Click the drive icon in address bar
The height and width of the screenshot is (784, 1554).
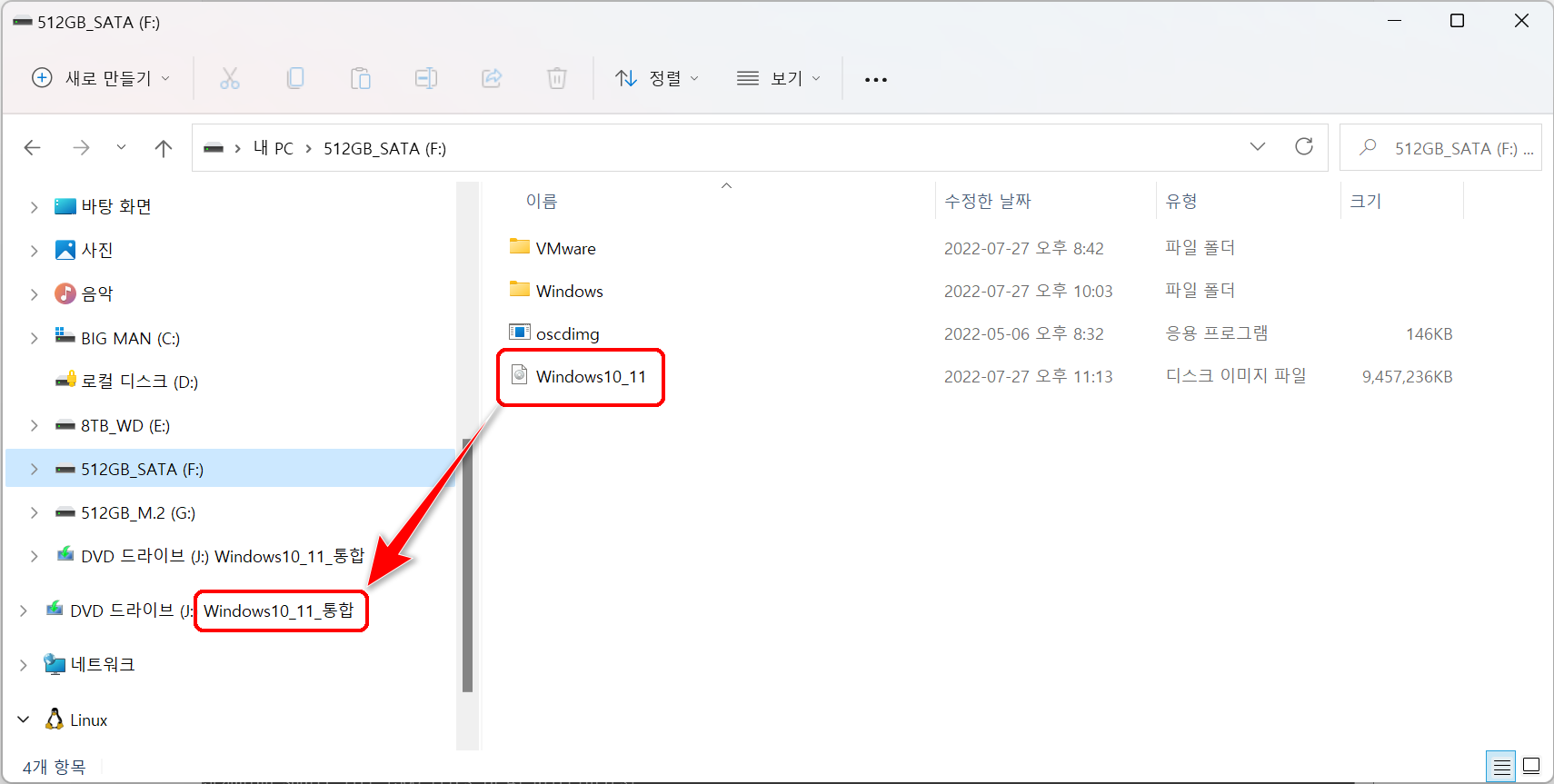tap(214, 148)
